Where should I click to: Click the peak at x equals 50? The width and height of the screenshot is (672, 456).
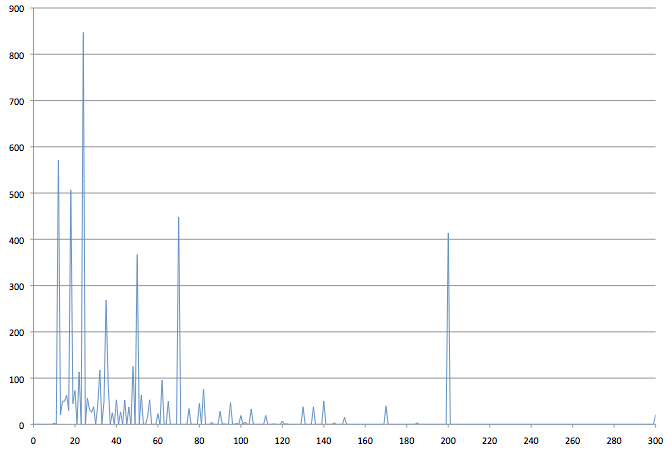(137, 255)
